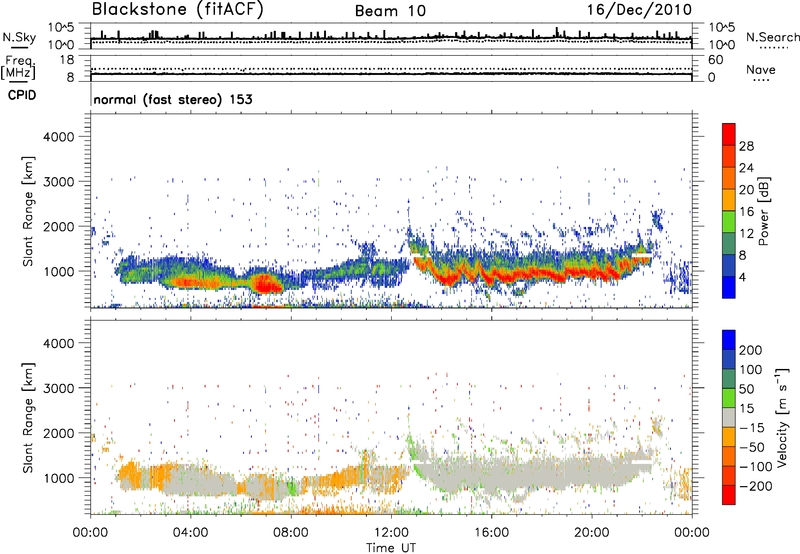
Task: Click the red bottom of velocity colorbar
Action: (729, 495)
